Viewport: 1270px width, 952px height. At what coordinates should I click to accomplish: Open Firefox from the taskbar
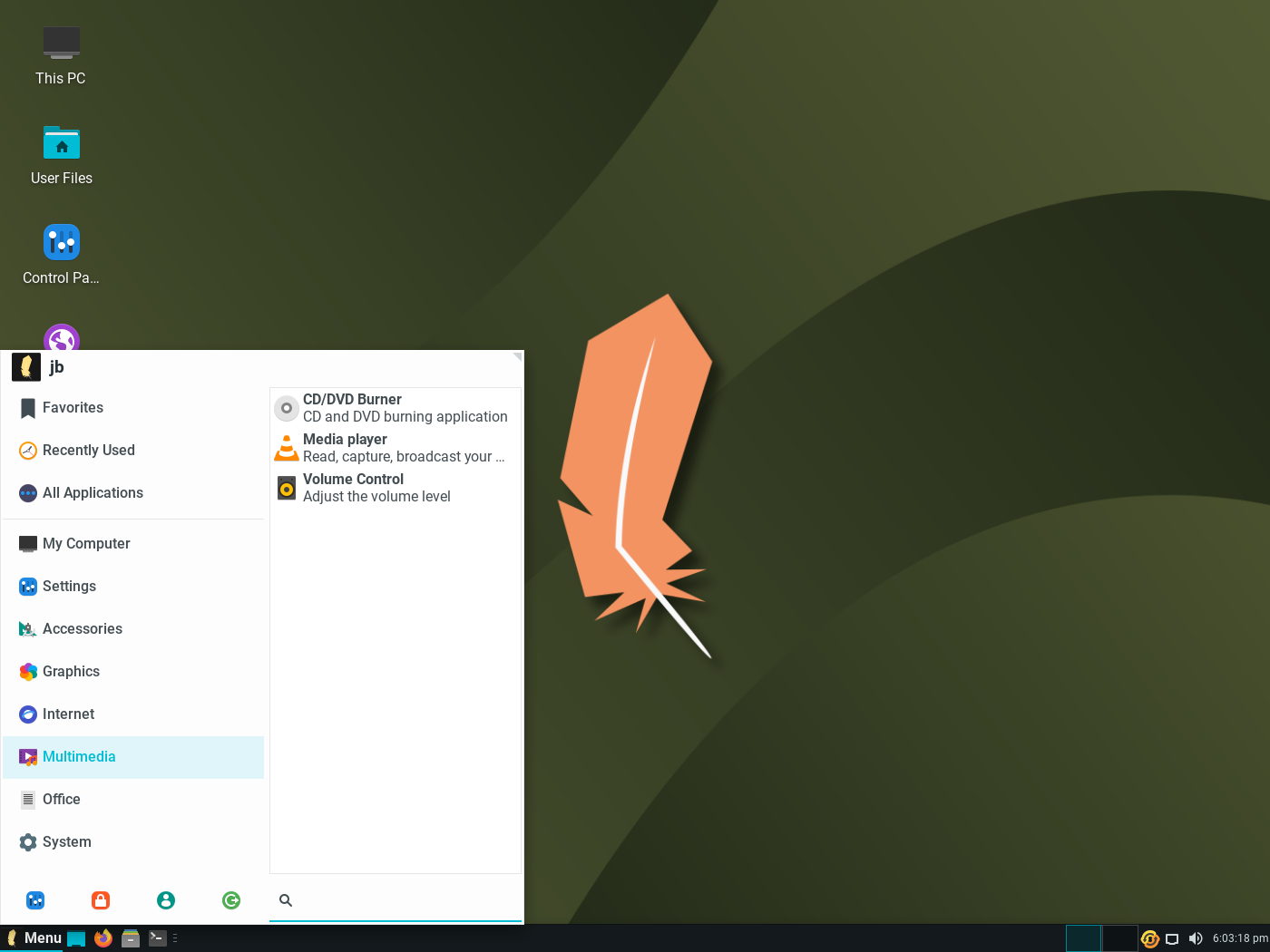(x=103, y=938)
